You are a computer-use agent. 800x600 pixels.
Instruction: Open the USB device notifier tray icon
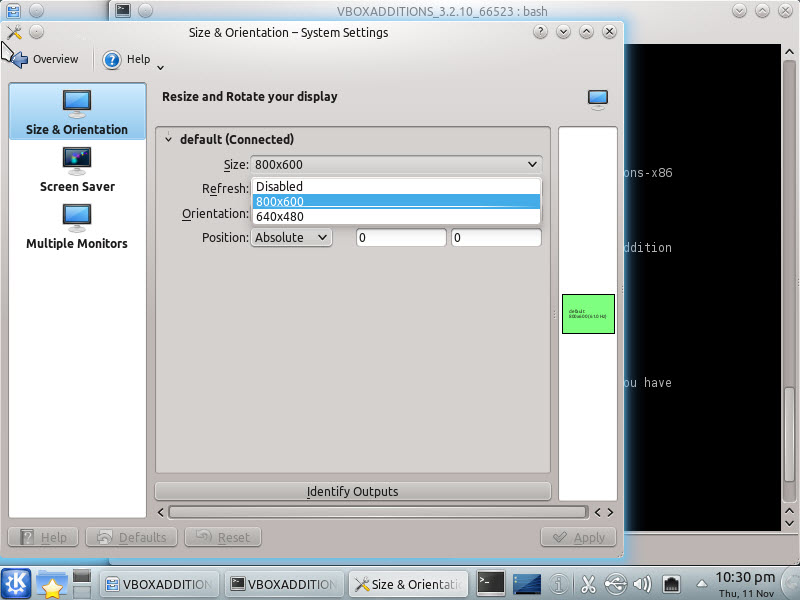click(615, 584)
